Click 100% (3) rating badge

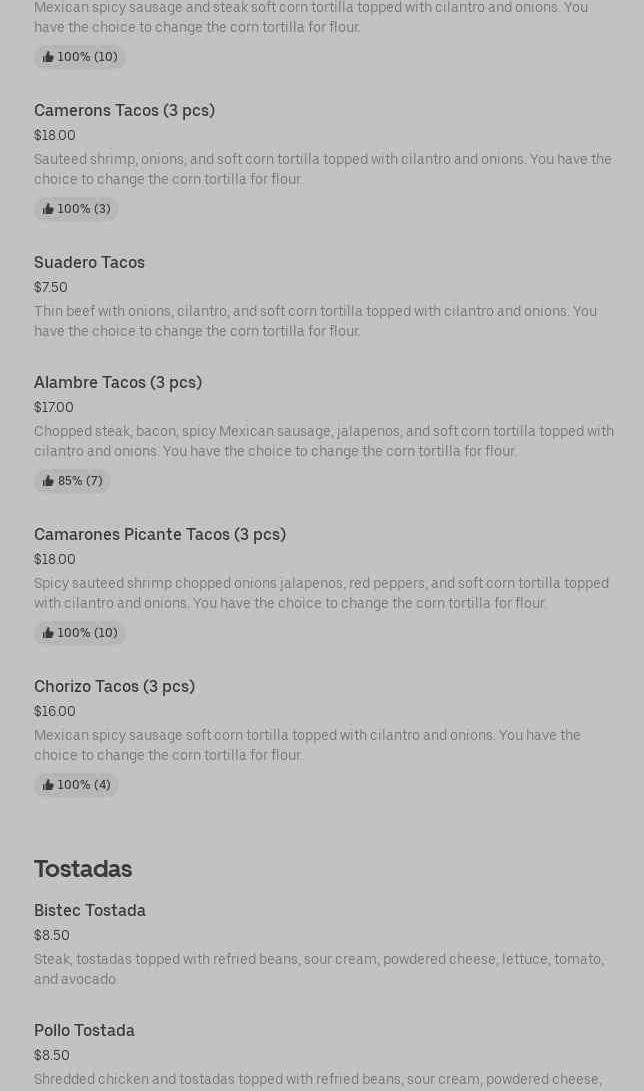tap(76, 209)
